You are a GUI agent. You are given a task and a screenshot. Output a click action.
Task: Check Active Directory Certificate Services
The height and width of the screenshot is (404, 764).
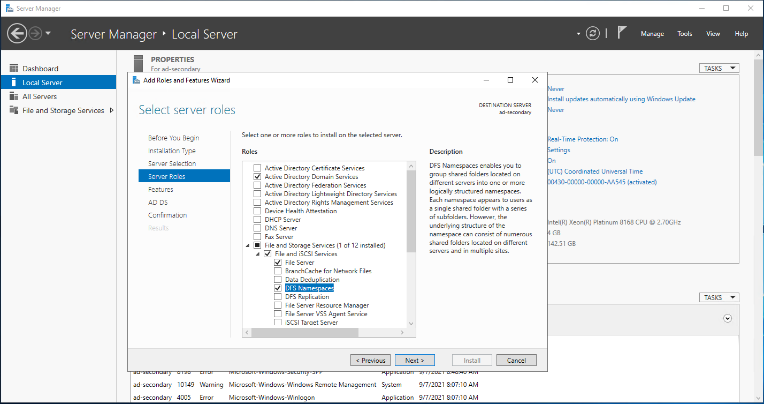pos(257,168)
